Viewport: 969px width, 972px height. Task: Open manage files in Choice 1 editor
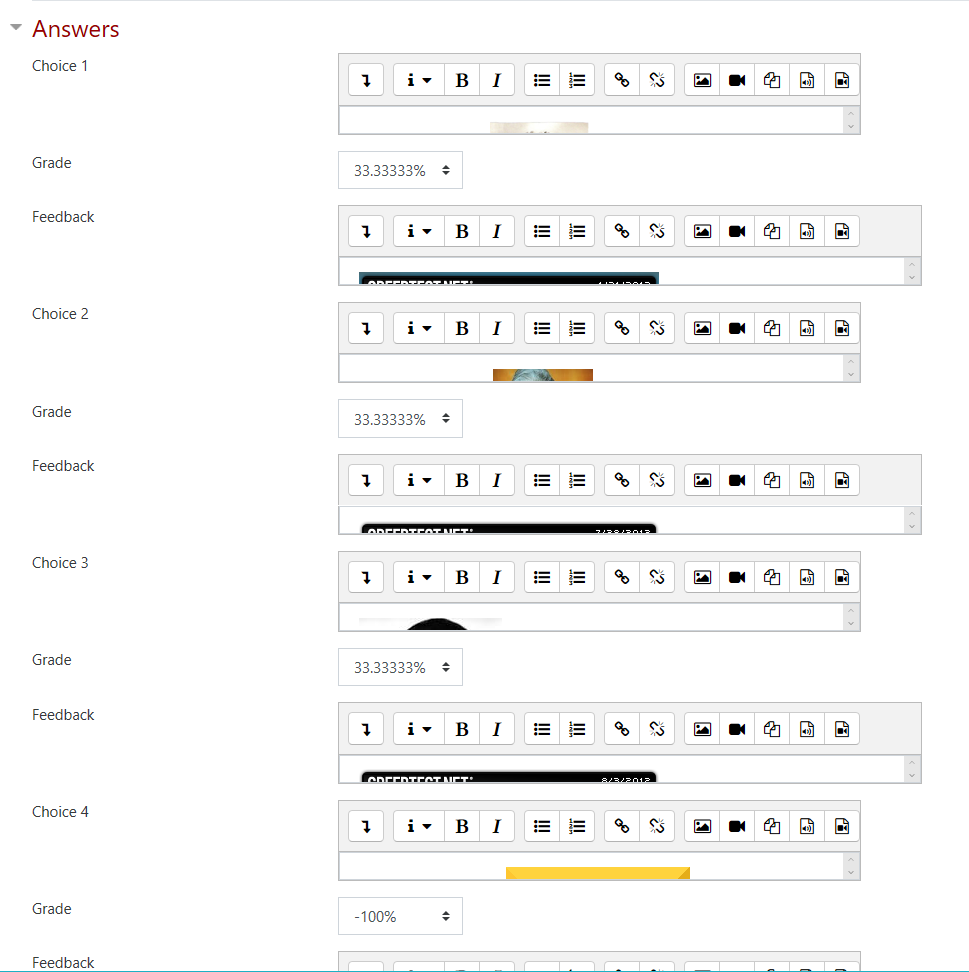[772, 80]
